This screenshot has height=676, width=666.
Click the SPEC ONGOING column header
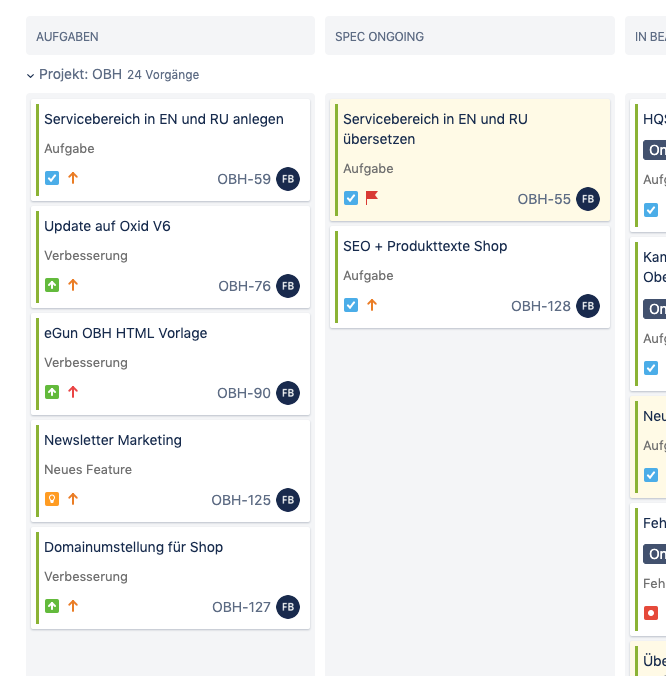tap(380, 37)
